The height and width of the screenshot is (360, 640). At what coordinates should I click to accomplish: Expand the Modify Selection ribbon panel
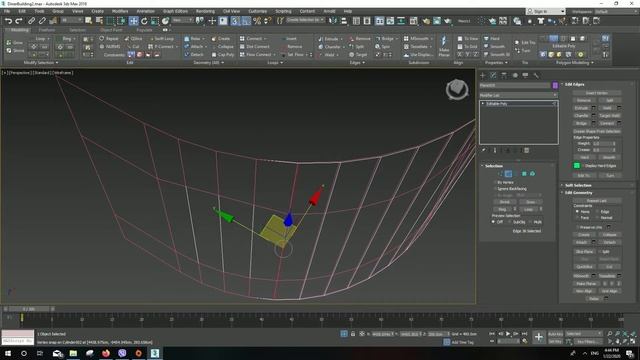(41, 63)
